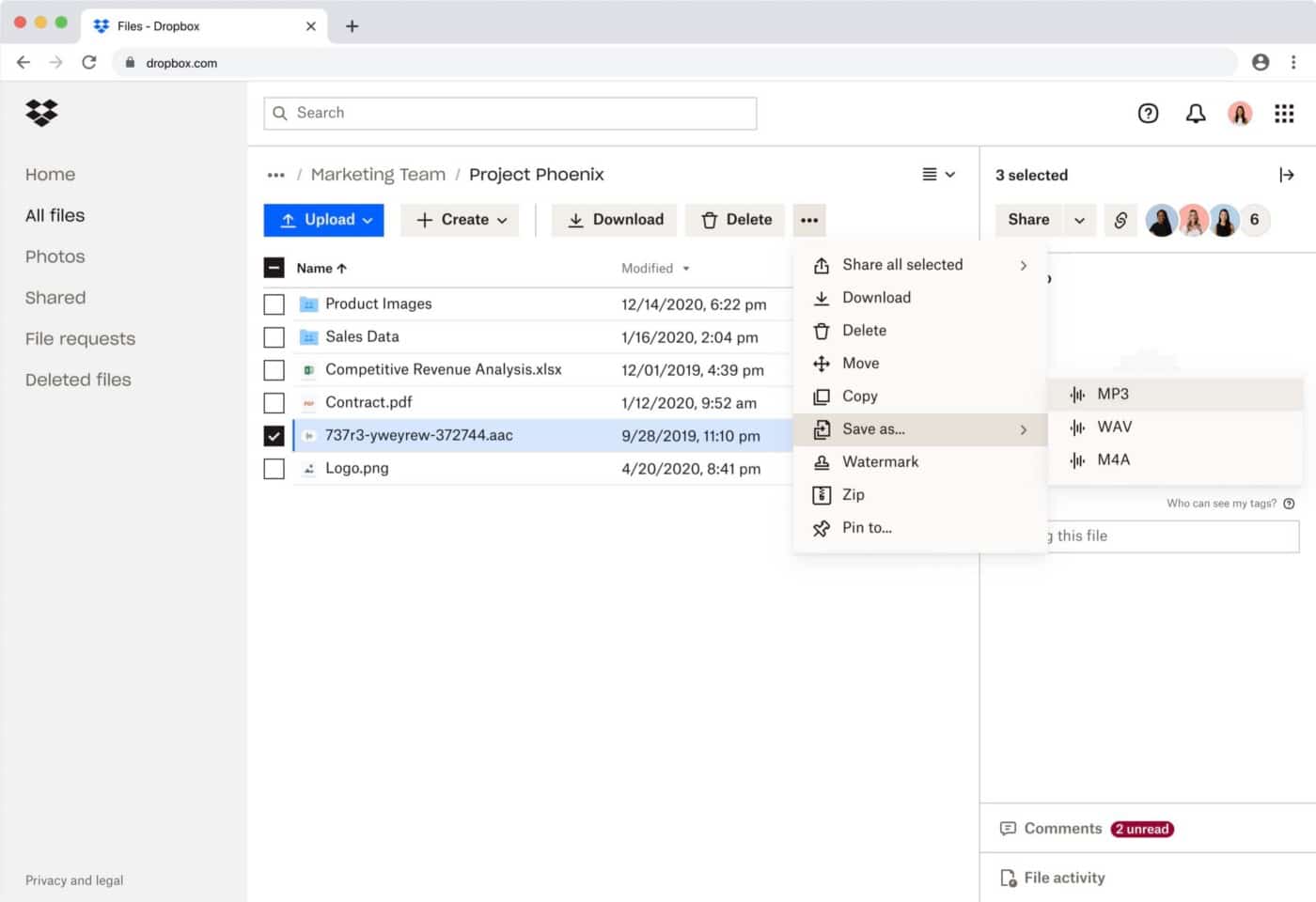
Task: Open the Save as… submenu
Action: point(920,429)
